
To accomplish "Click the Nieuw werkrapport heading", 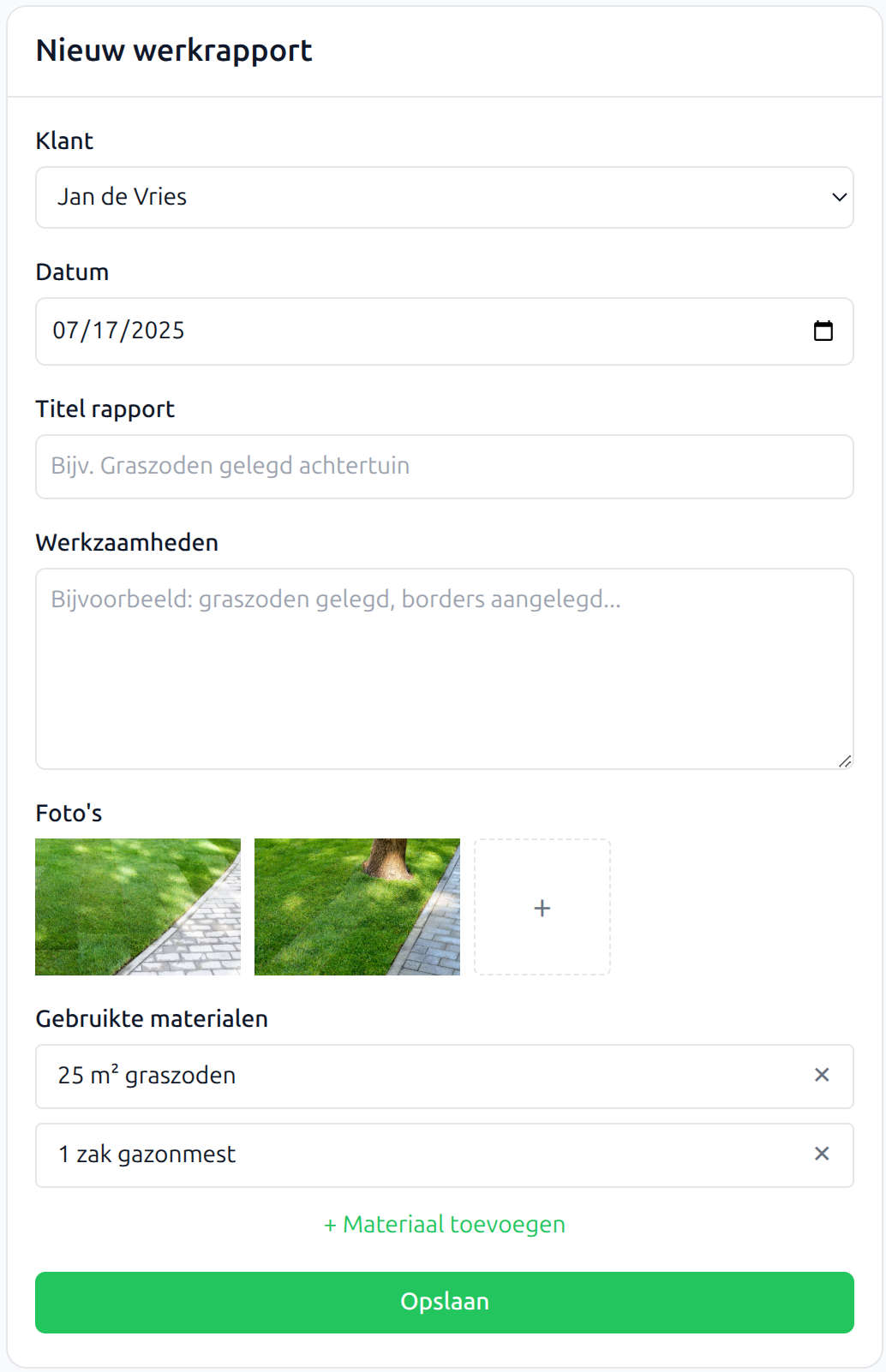I will coord(174,51).
